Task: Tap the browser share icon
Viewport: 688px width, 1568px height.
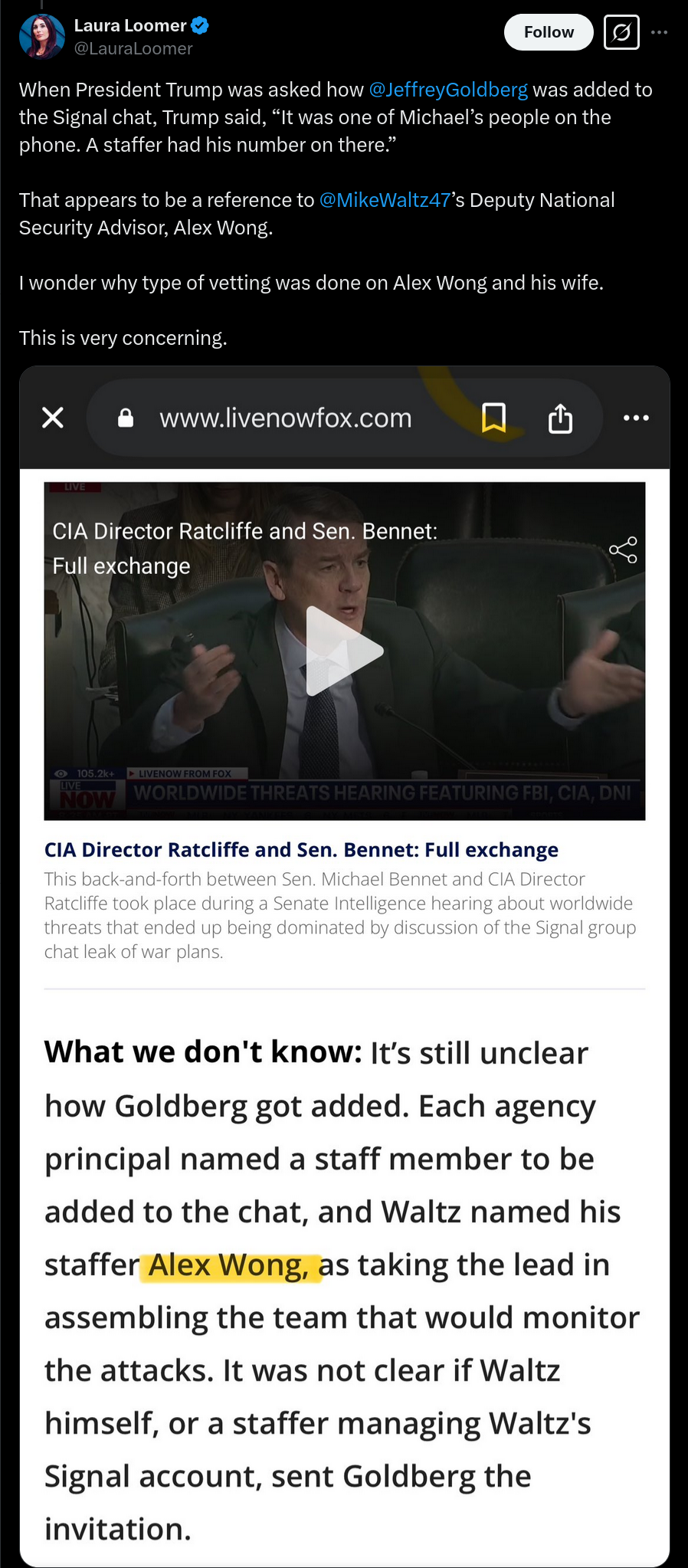Action: (x=560, y=418)
